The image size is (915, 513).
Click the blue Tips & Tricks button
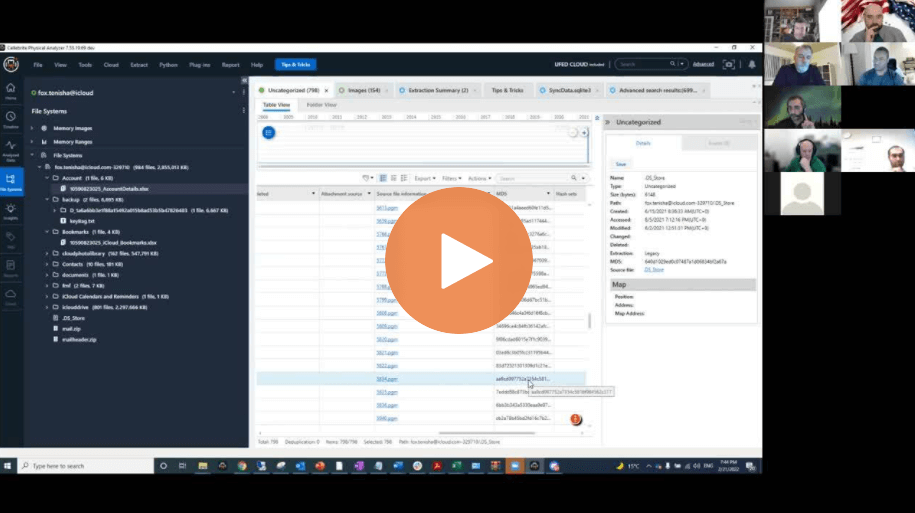[x=295, y=64]
